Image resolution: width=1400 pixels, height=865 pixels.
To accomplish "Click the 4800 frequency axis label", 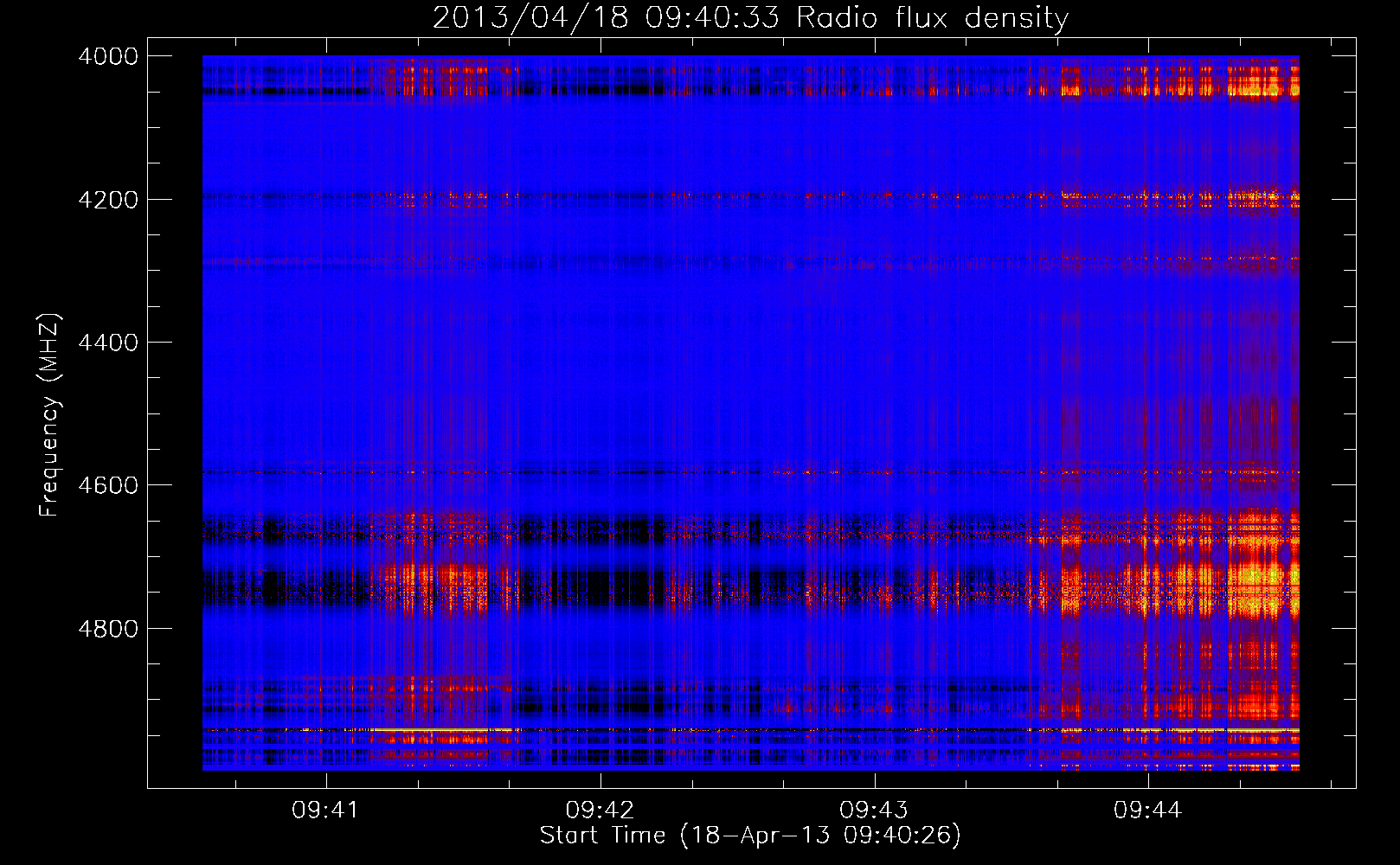I will [108, 629].
